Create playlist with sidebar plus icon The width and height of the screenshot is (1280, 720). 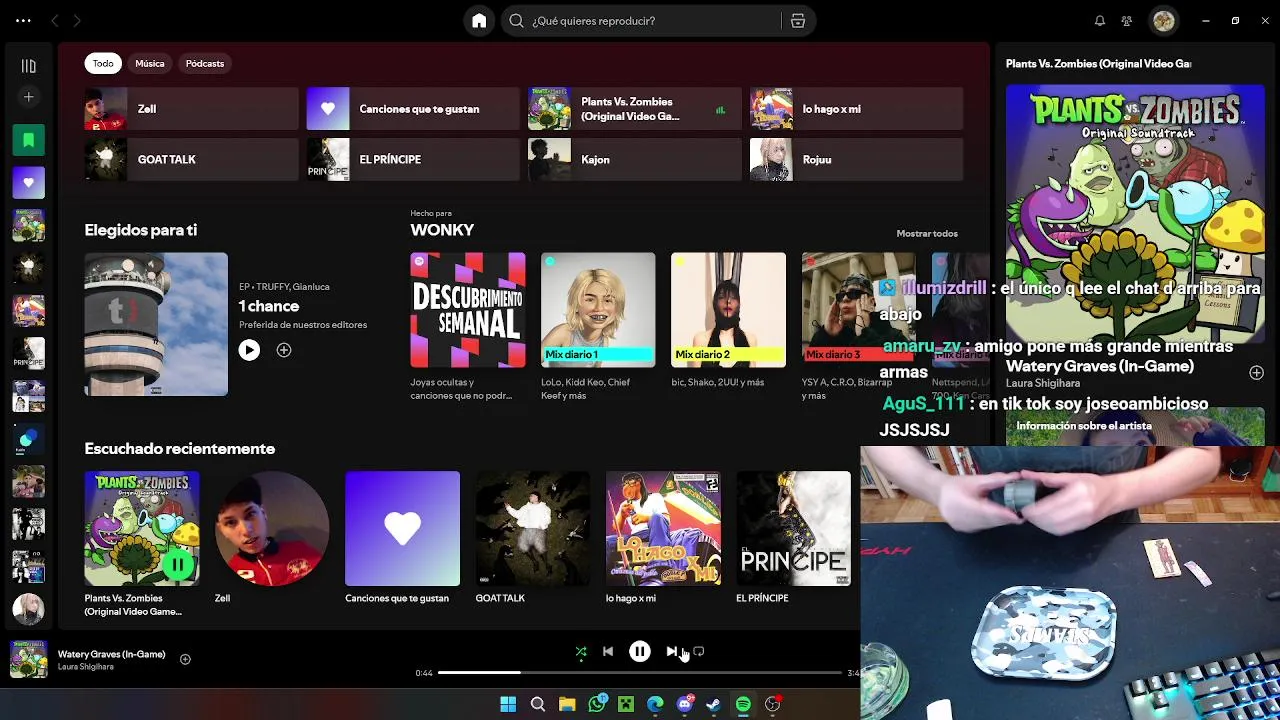pos(28,97)
